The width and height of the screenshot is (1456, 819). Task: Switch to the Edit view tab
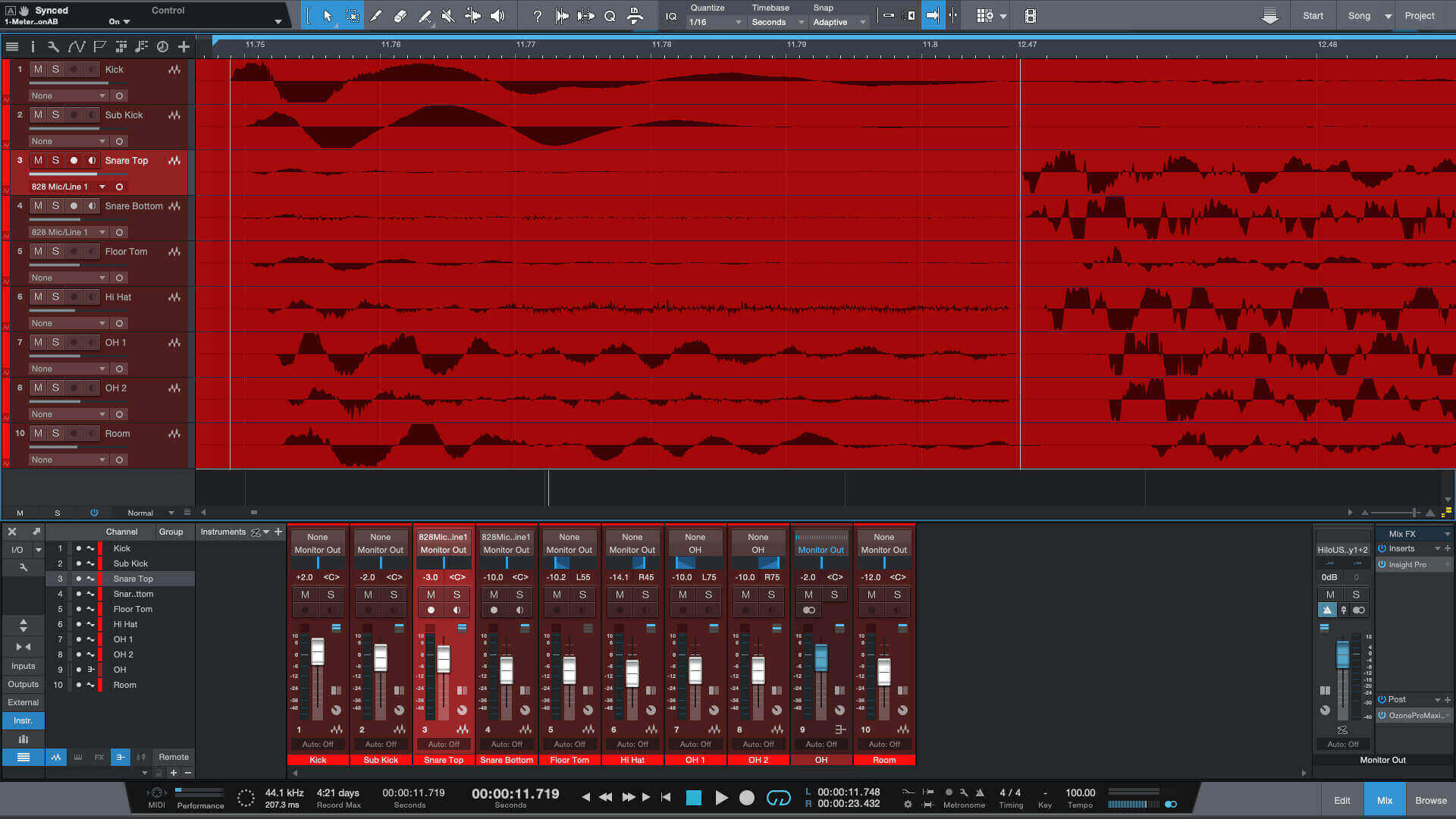click(1341, 800)
